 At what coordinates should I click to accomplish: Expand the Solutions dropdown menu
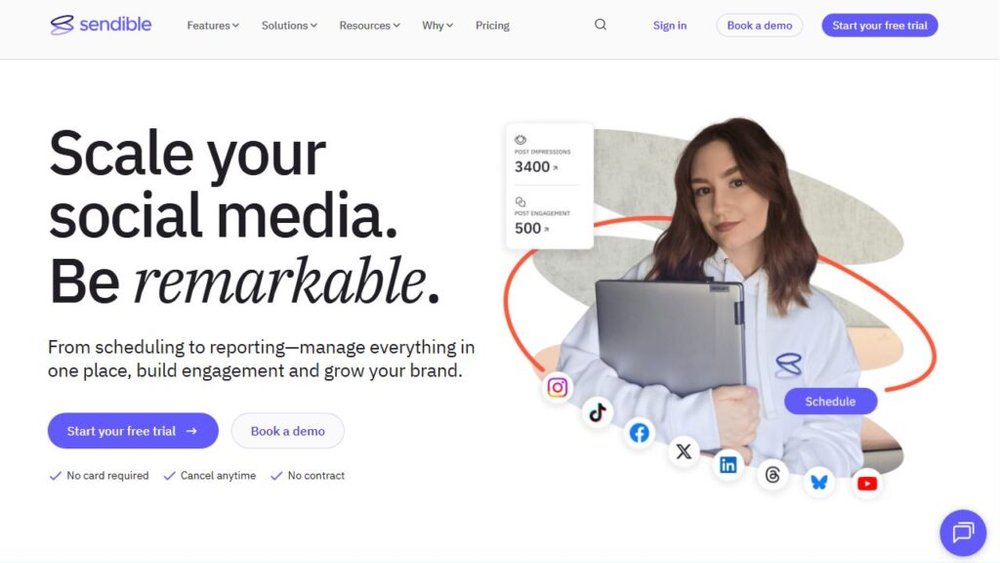pyautogui.click(x=289, y=26)
